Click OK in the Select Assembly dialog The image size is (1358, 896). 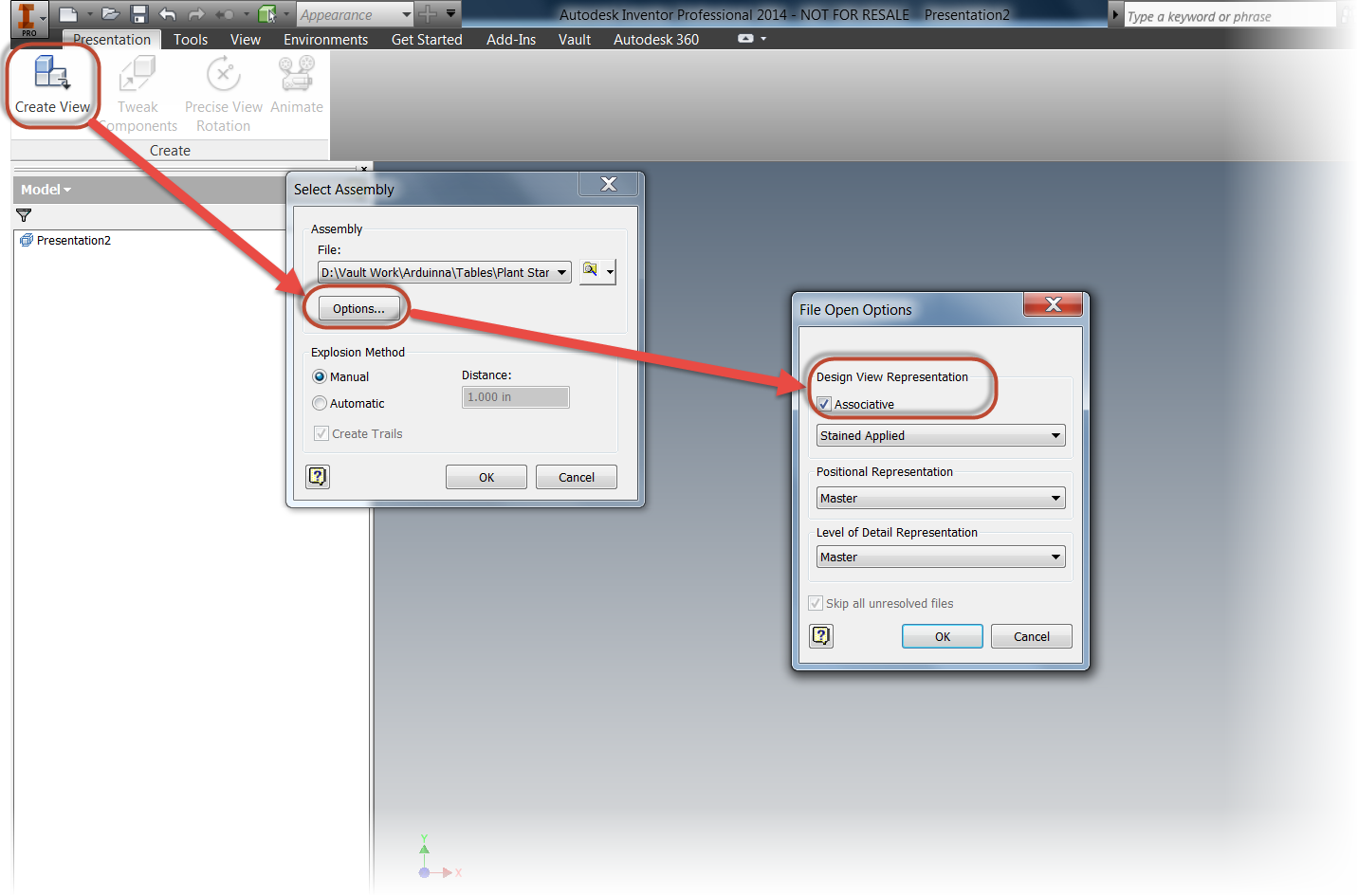click(486, 477)
